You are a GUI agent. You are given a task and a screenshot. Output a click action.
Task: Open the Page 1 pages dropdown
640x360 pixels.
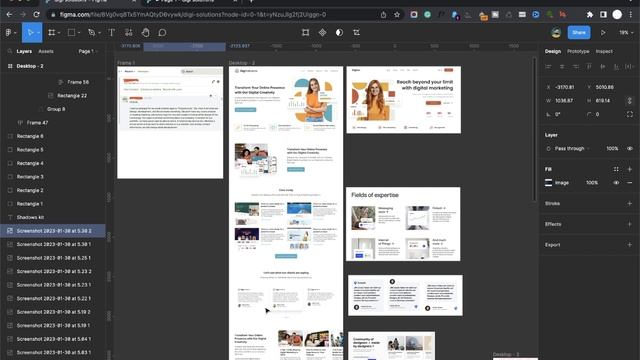(x=88, y=51)
